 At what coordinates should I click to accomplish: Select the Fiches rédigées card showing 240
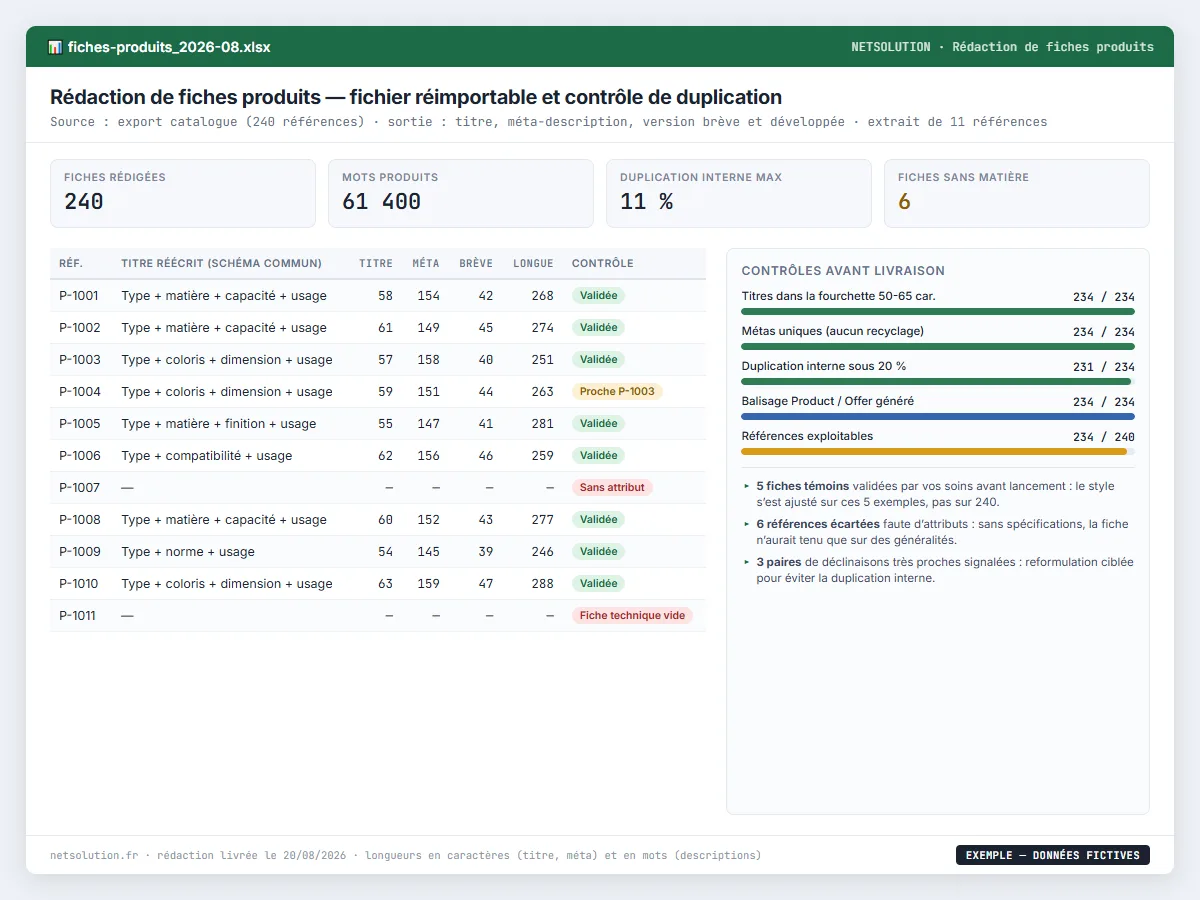click(x=183, y=193)
